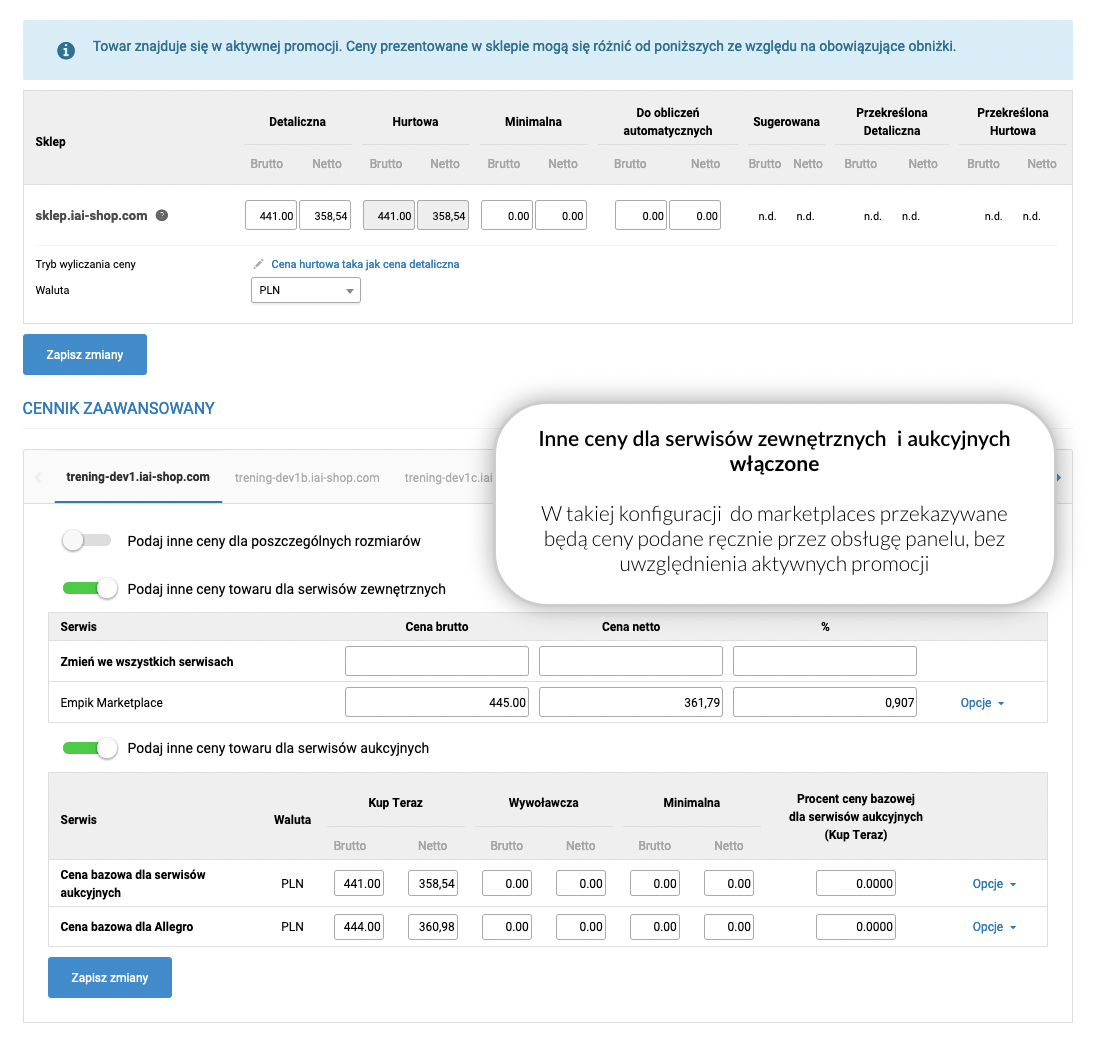Click Allegro Kup Teraz Brutto field

[359, 927]
